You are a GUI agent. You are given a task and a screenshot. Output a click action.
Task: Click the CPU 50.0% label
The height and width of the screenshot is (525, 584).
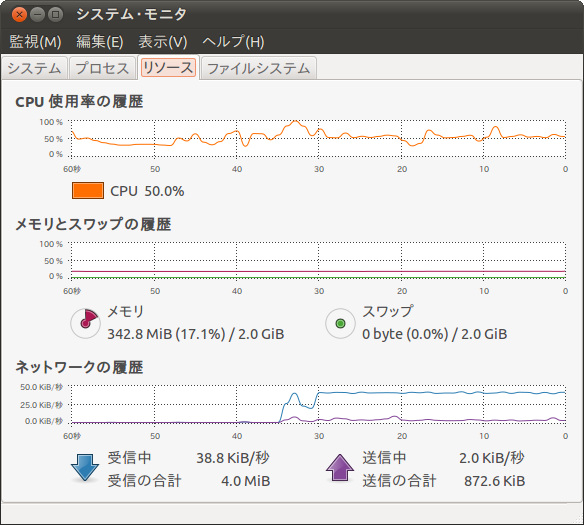point(147,191)
